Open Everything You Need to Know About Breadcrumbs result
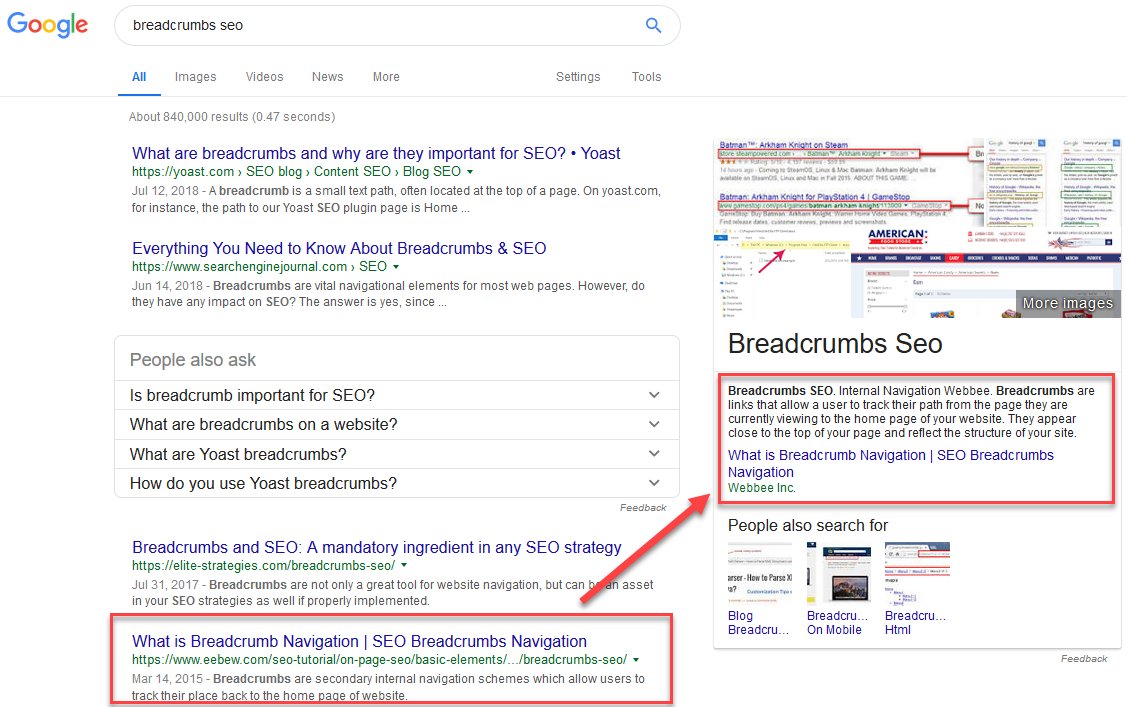The height and width of the screenshot is (707, 1127). click(339, 248)
